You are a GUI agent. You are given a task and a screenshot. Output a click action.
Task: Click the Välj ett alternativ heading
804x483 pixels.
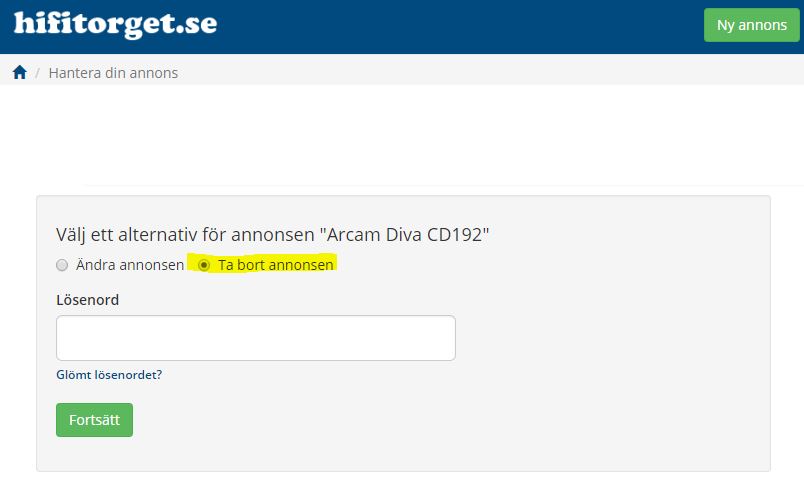272,235
